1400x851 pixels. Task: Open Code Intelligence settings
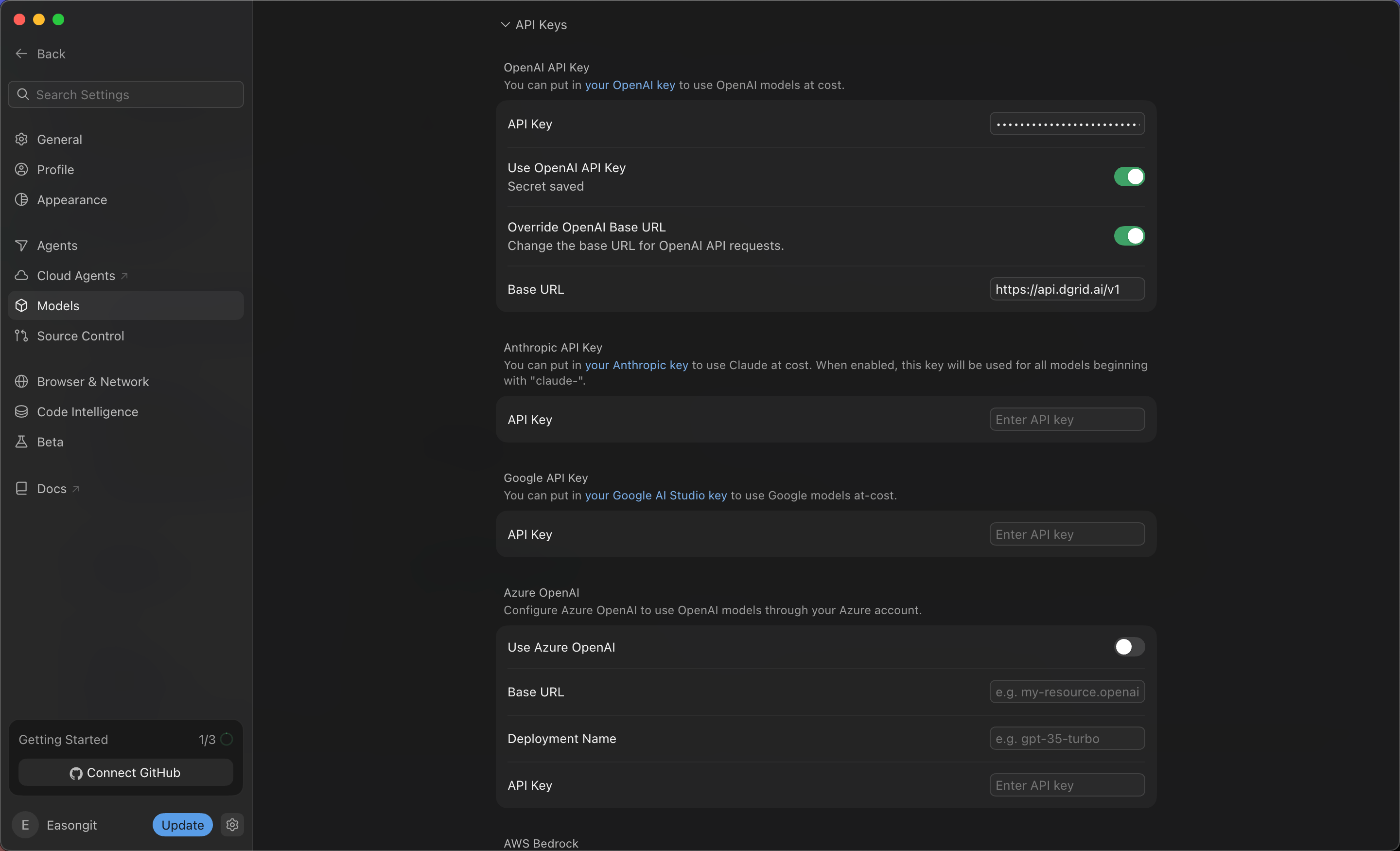[125, 411]
